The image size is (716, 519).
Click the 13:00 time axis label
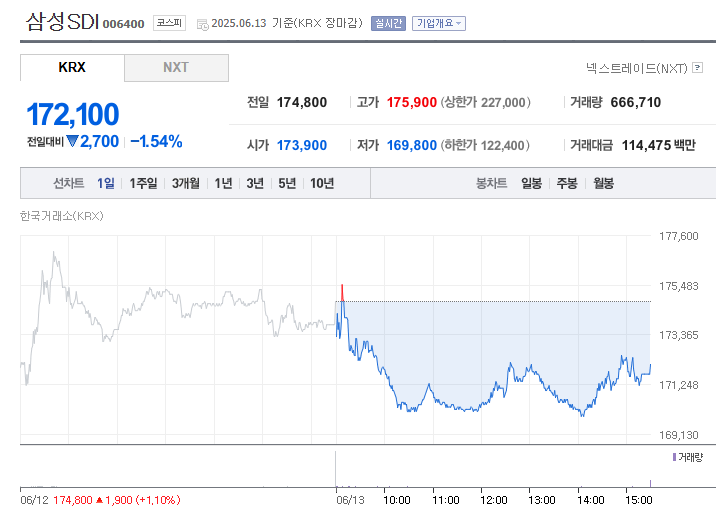pyautogui.click(x=542, y=500)
